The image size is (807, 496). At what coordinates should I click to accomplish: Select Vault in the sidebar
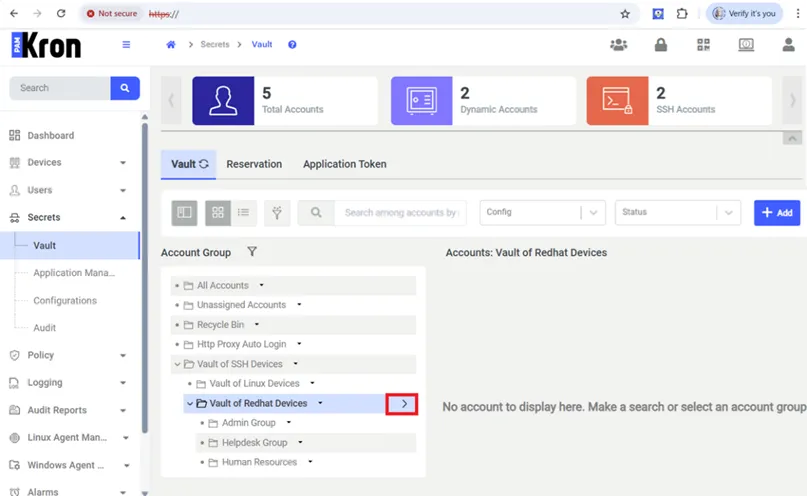click(x=70, y=245)
